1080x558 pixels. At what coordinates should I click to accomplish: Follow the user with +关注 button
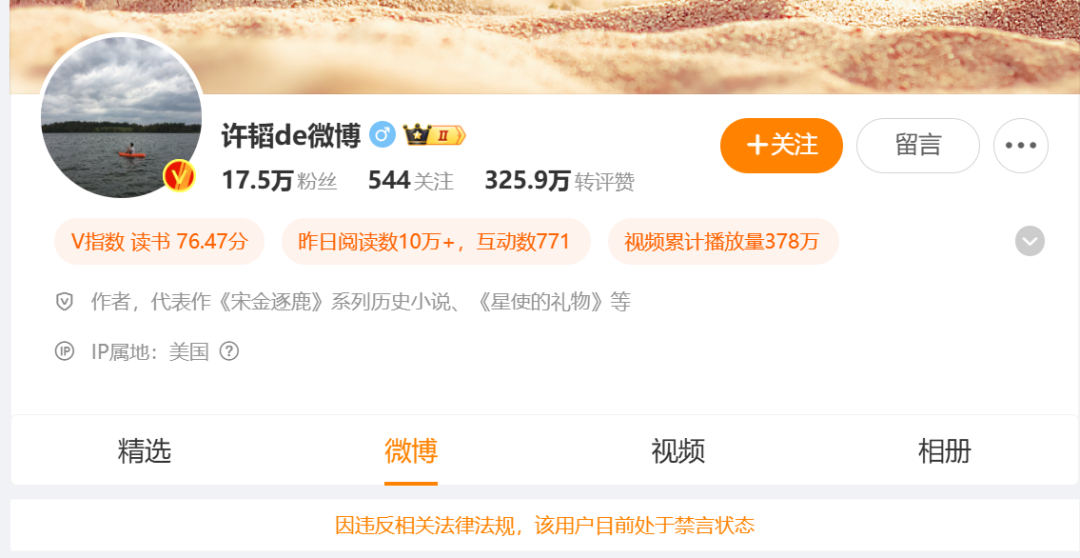coord(782,145)
